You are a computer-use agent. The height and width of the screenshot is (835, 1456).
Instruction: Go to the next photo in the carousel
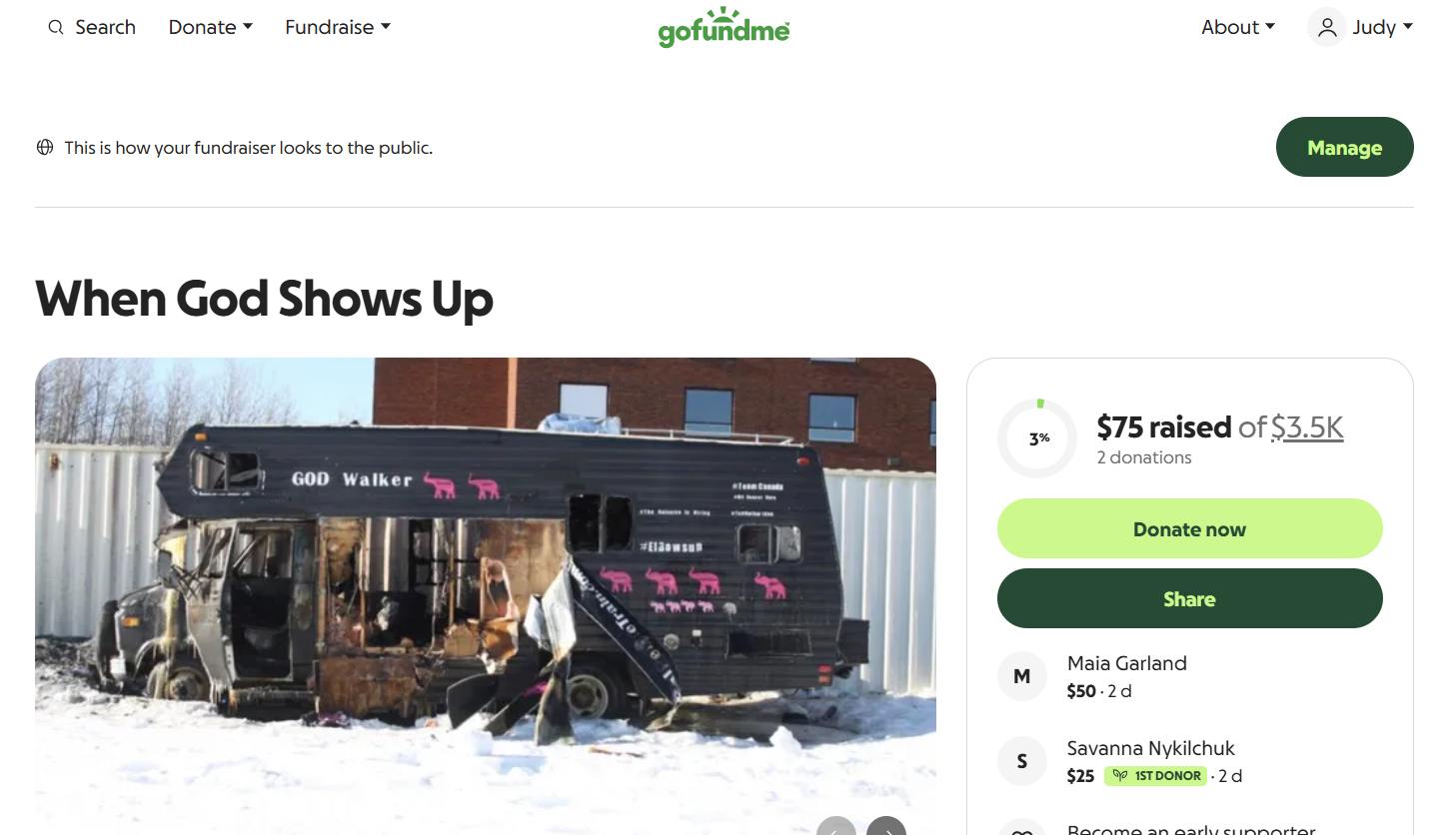point(886,826)
